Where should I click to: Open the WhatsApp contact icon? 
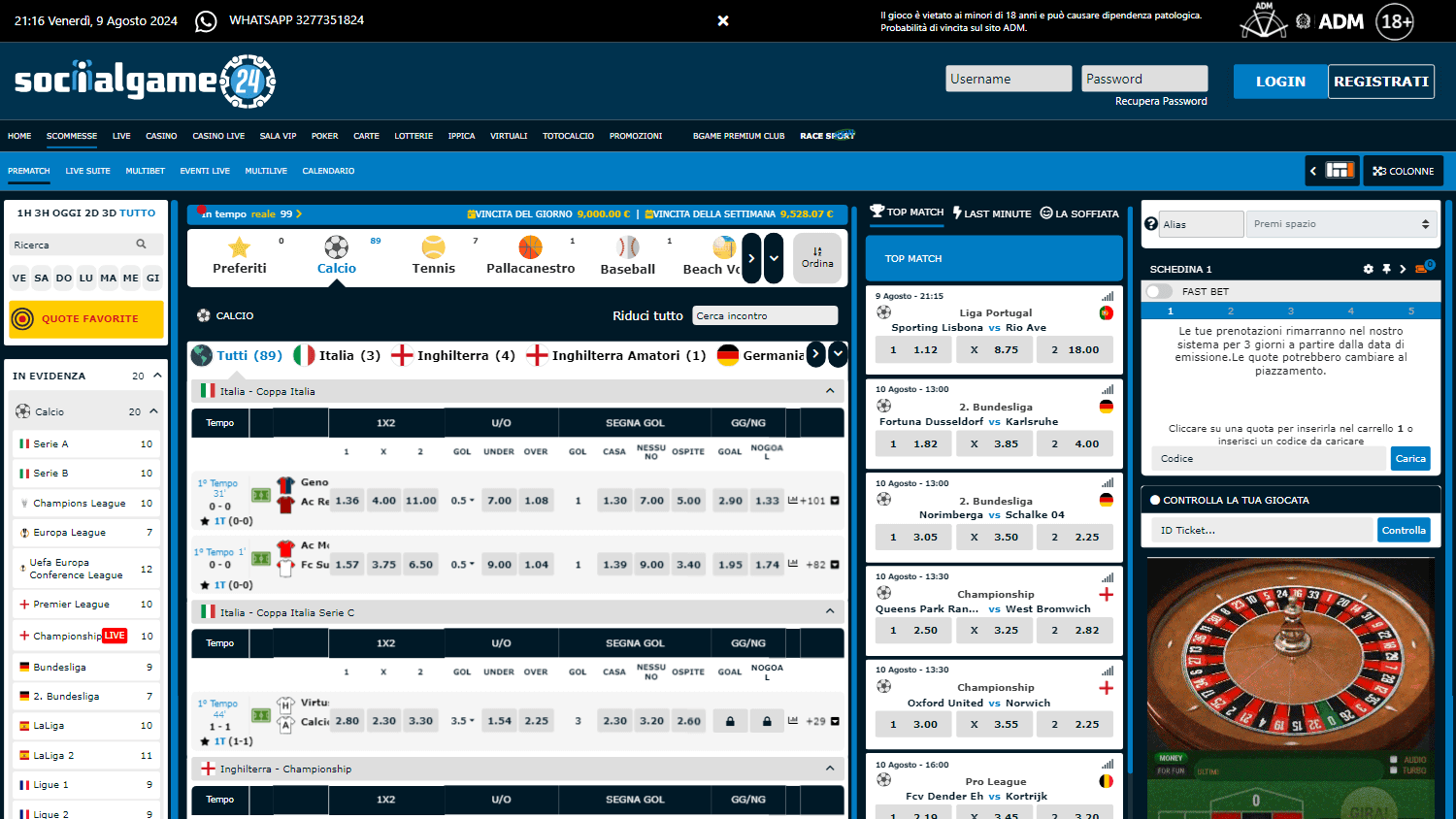tap(206, 21)
